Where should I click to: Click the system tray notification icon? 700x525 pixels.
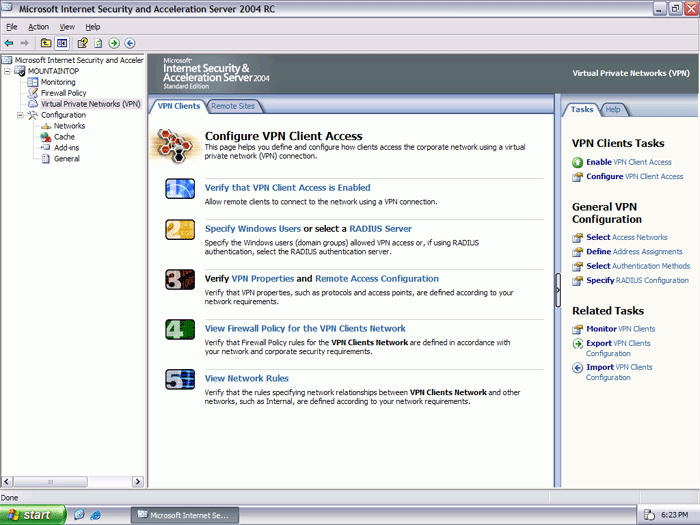[650, 515]
